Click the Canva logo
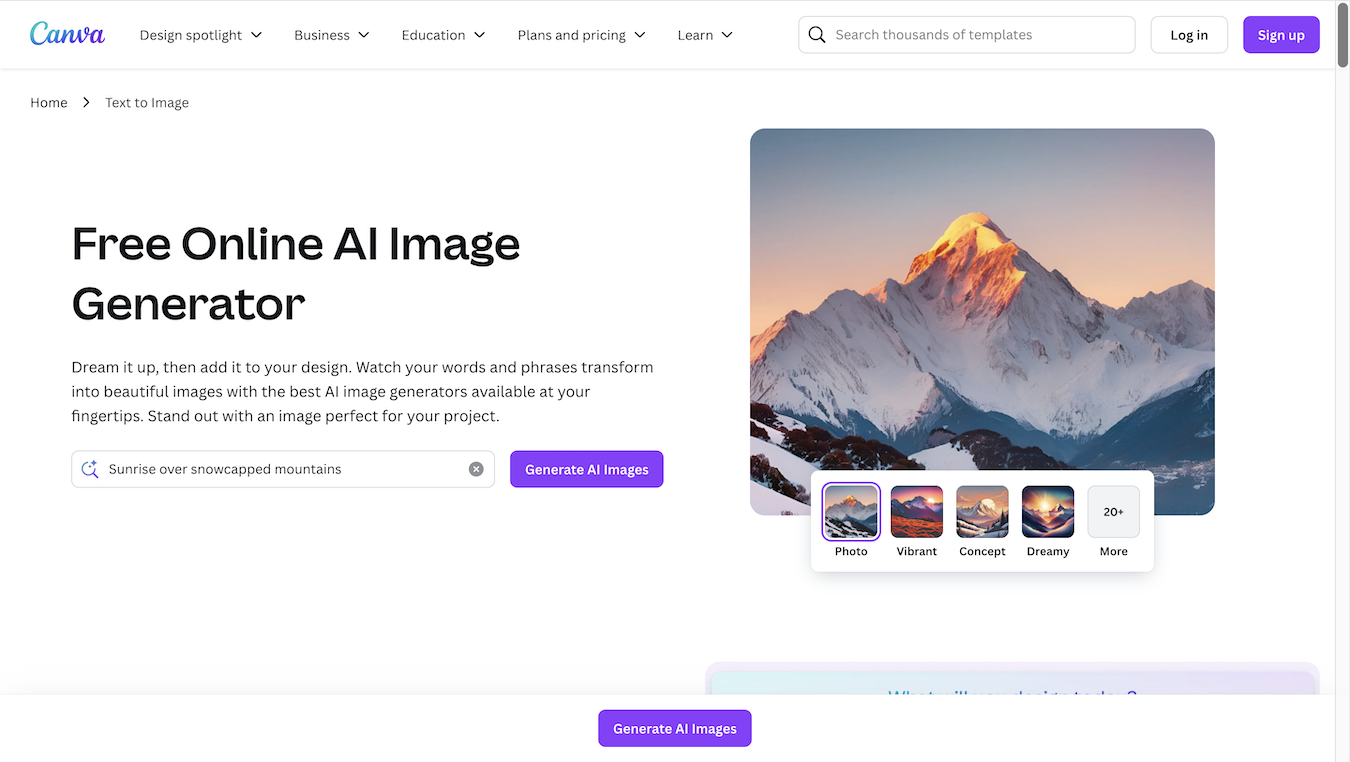The image size is (1350, 762). (67, 34)
